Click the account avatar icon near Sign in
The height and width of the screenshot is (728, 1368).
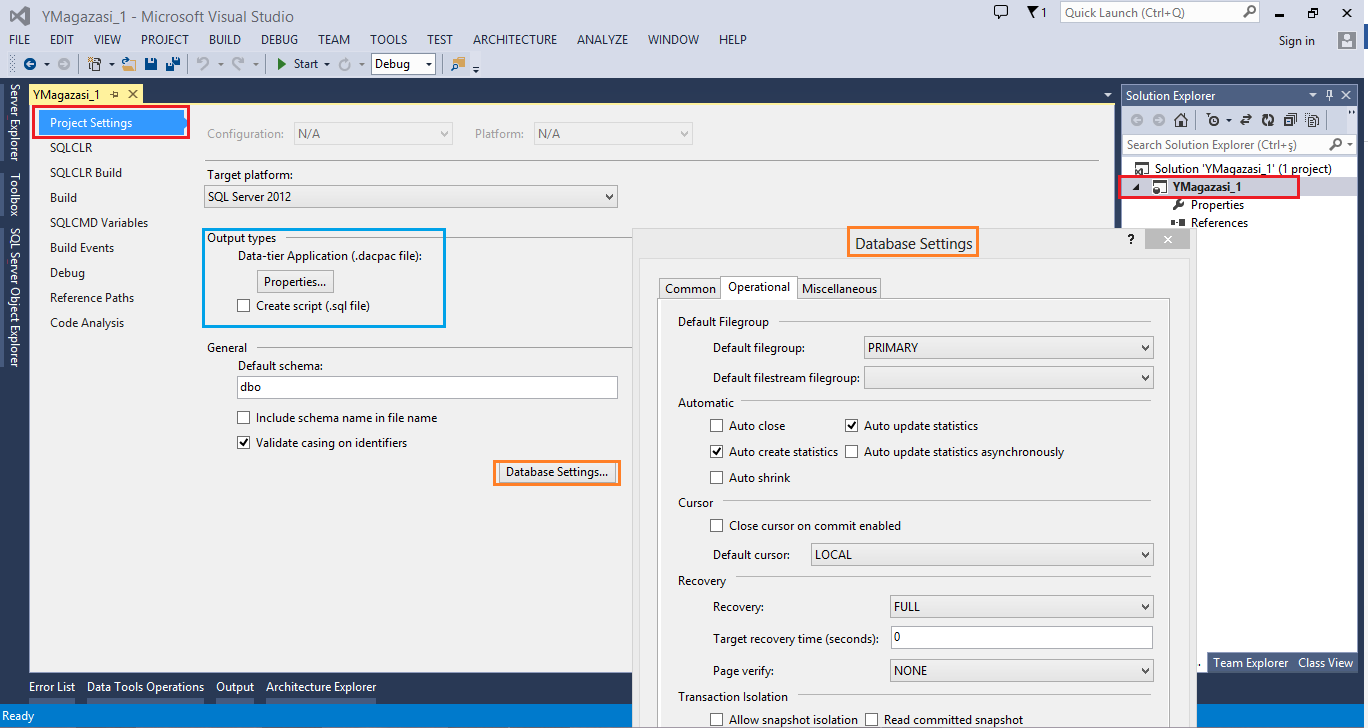coord(1345,40)
